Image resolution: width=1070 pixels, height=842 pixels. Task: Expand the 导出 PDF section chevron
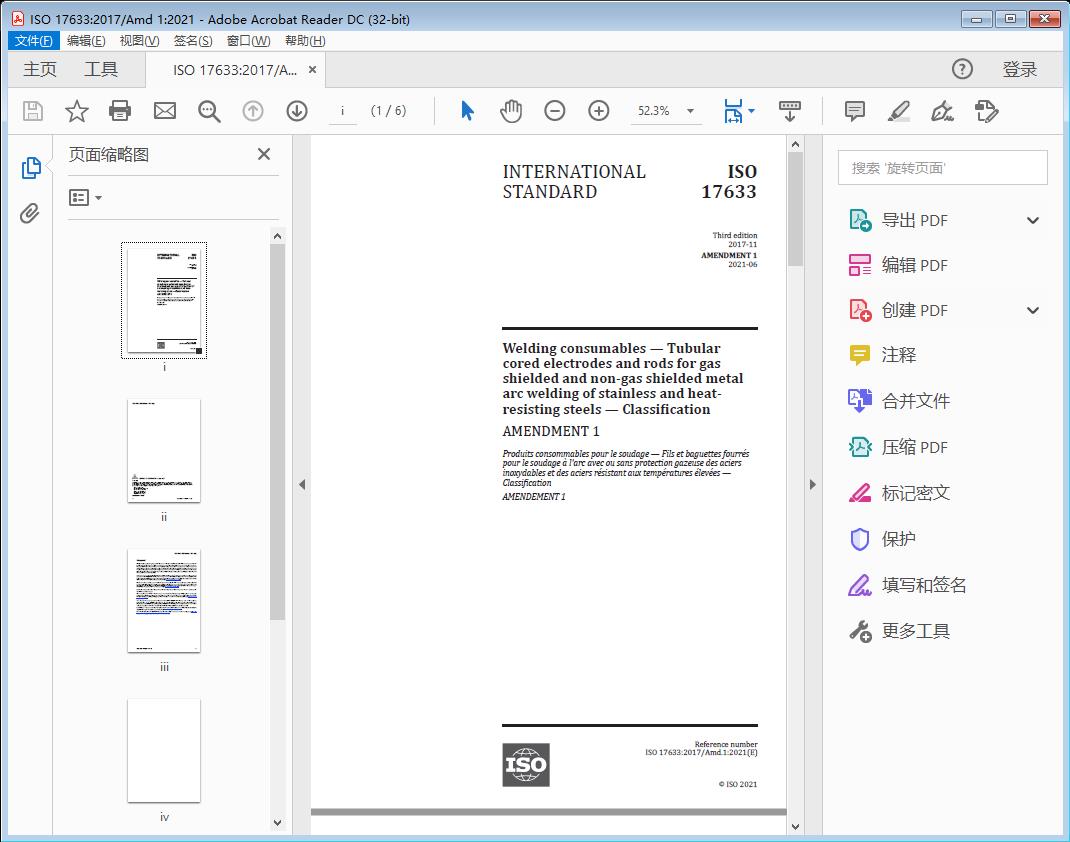click(1033, 221)
